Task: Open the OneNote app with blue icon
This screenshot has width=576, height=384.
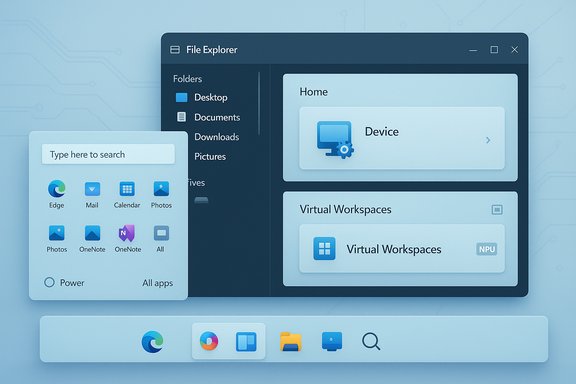Action: coord(92,233)
